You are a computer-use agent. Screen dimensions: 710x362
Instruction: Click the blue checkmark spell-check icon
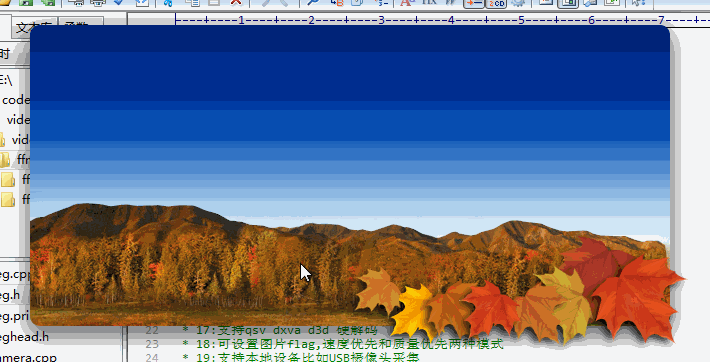119,2
